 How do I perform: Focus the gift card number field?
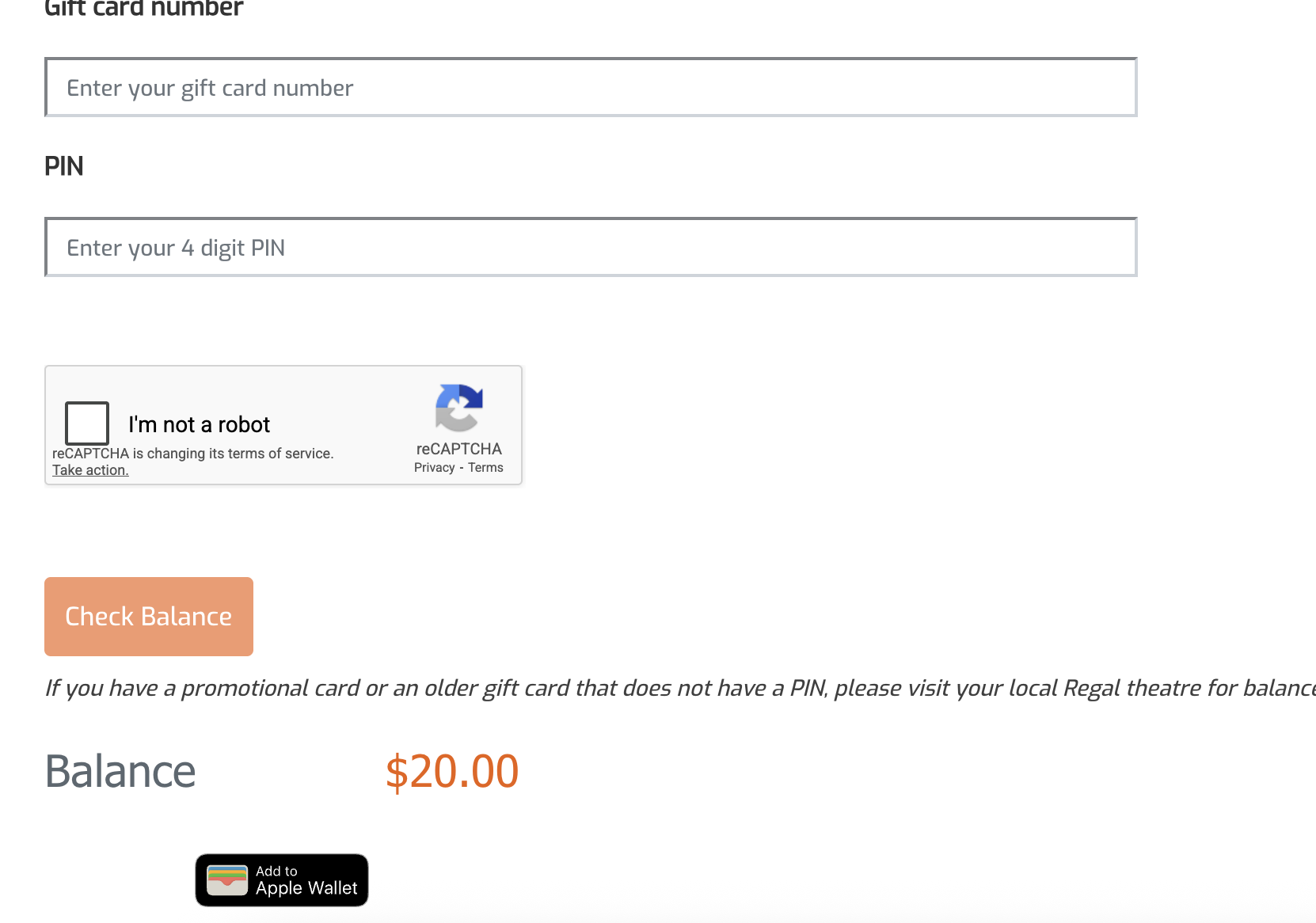(x=591, y=88)
